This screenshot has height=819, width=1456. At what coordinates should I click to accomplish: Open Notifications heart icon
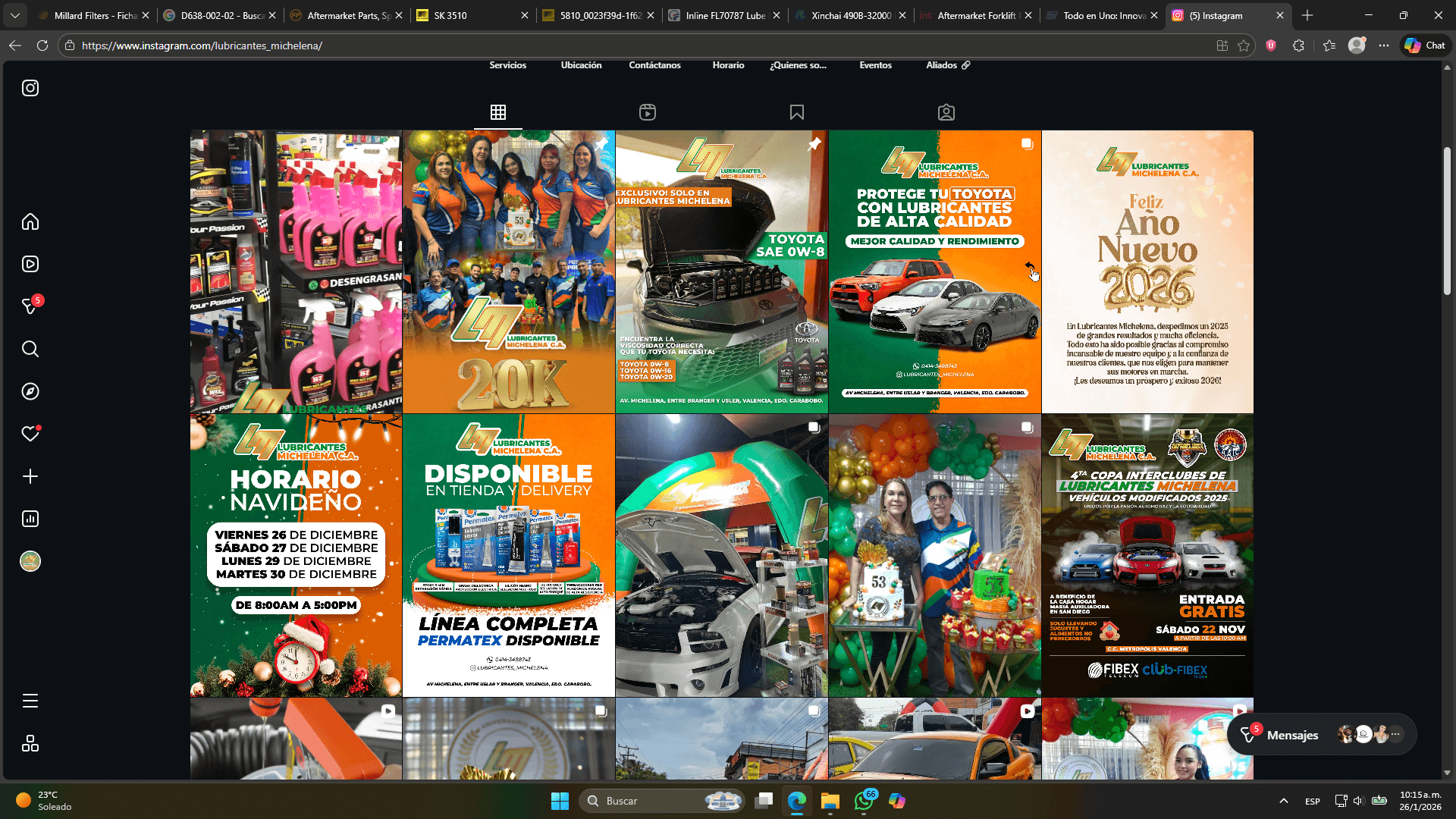[30, 434]
